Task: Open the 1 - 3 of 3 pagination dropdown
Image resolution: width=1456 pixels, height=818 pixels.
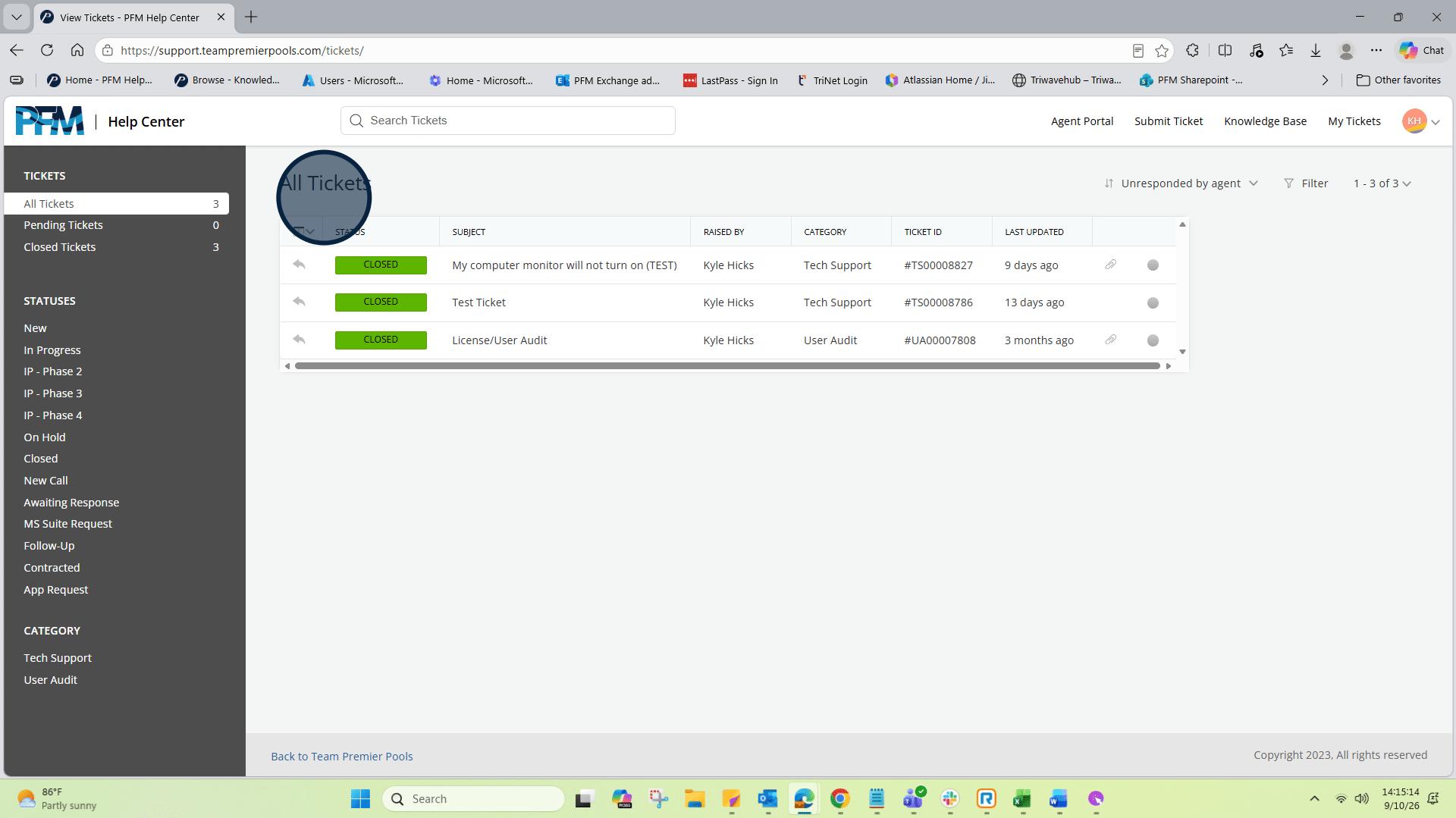Action: [1382, 183]
